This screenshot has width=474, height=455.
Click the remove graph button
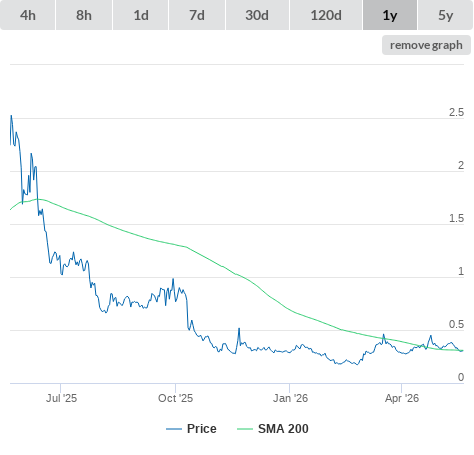tap(426, 45)
